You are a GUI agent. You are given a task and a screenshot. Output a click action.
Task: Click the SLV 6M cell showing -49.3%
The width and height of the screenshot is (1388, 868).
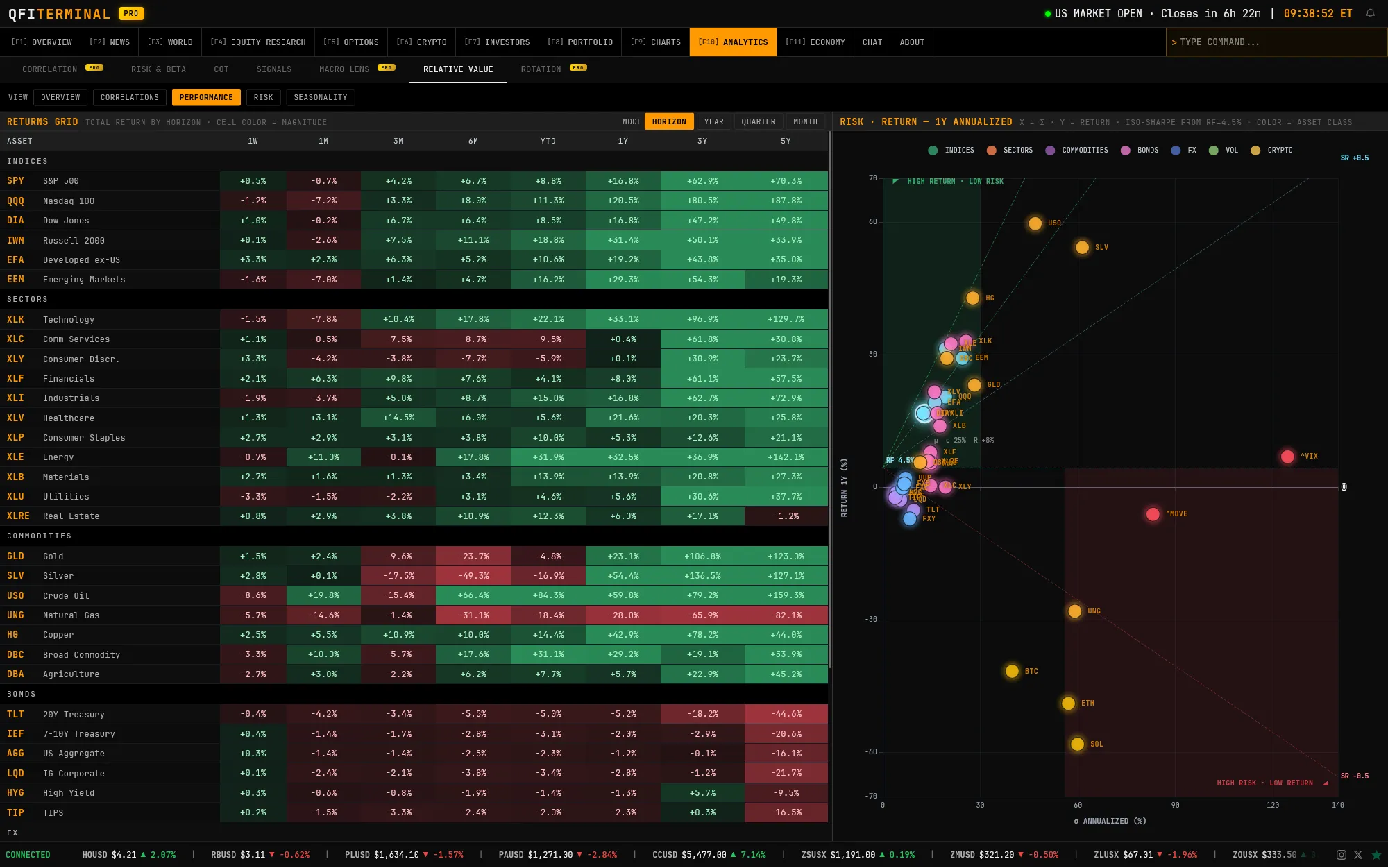click(x=473, y=576)
